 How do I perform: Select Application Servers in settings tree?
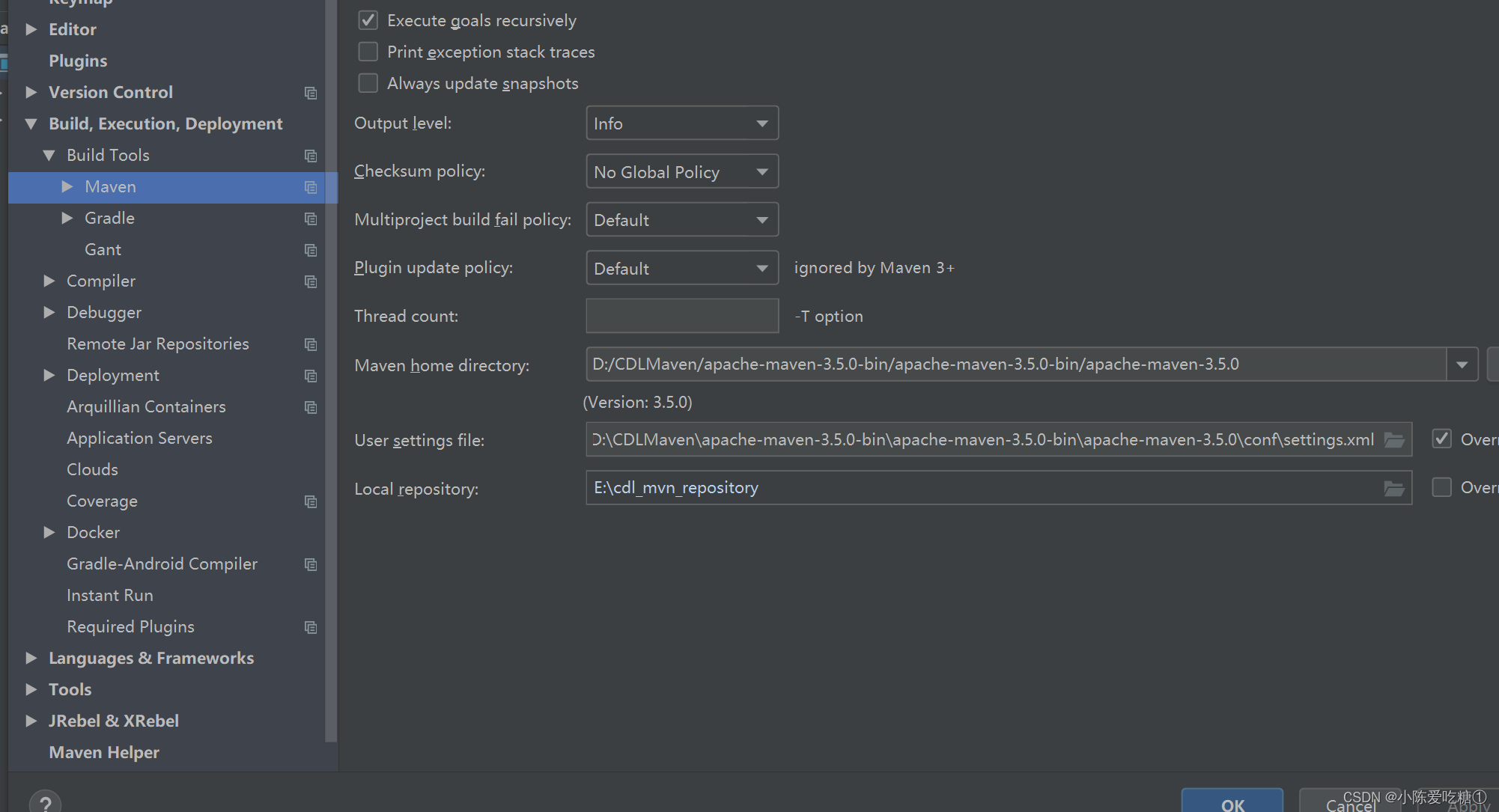(x=139, y=439)
